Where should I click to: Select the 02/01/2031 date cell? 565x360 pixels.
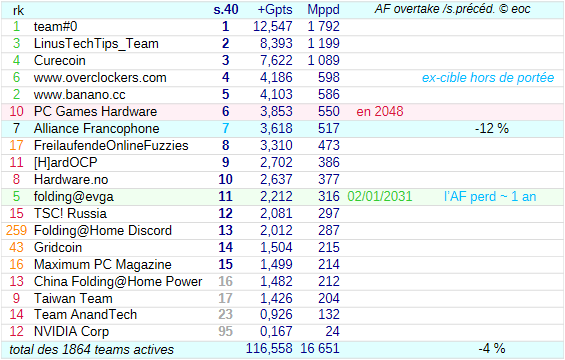380,197
